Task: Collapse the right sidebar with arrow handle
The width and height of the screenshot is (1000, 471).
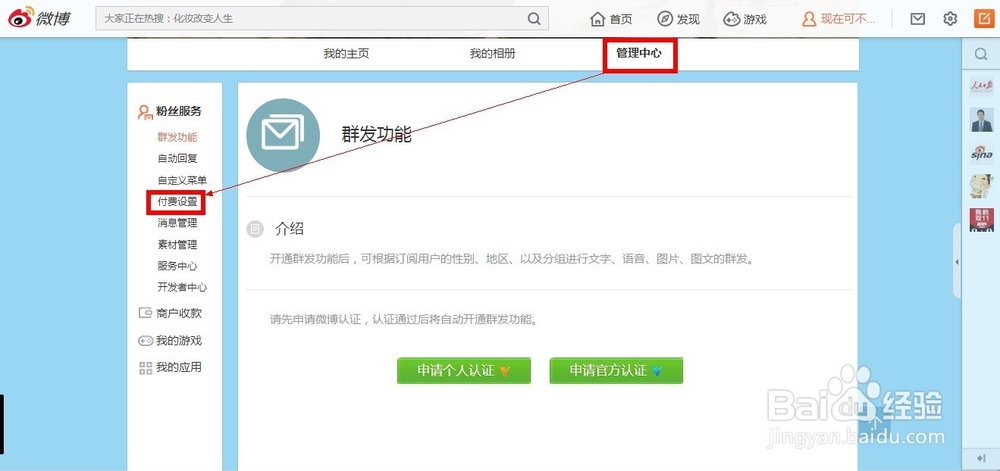Action: [957, 262]
